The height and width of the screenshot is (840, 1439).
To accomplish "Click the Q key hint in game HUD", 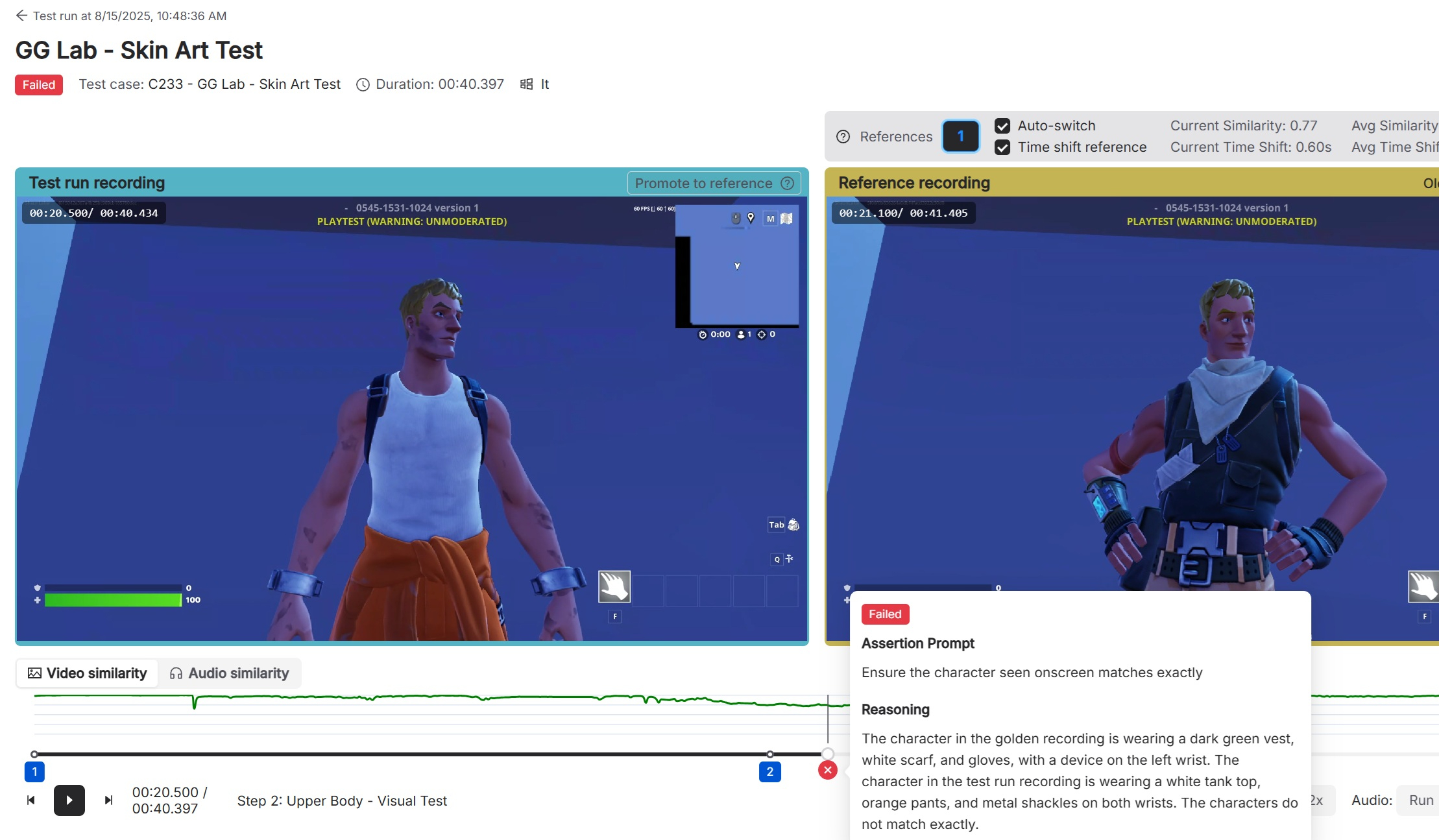I will tap(777, 559).
